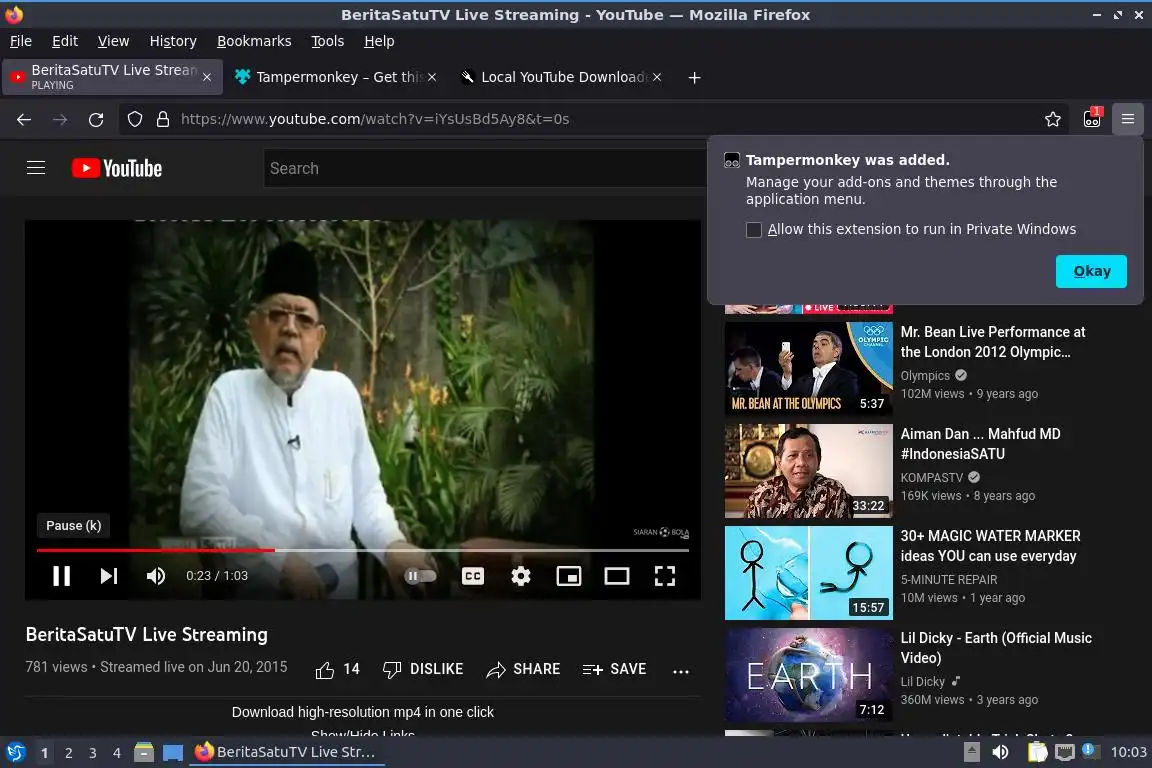Open Magic Water Marker video thumbnail
1152x768 pixels.
coord(809,573)
